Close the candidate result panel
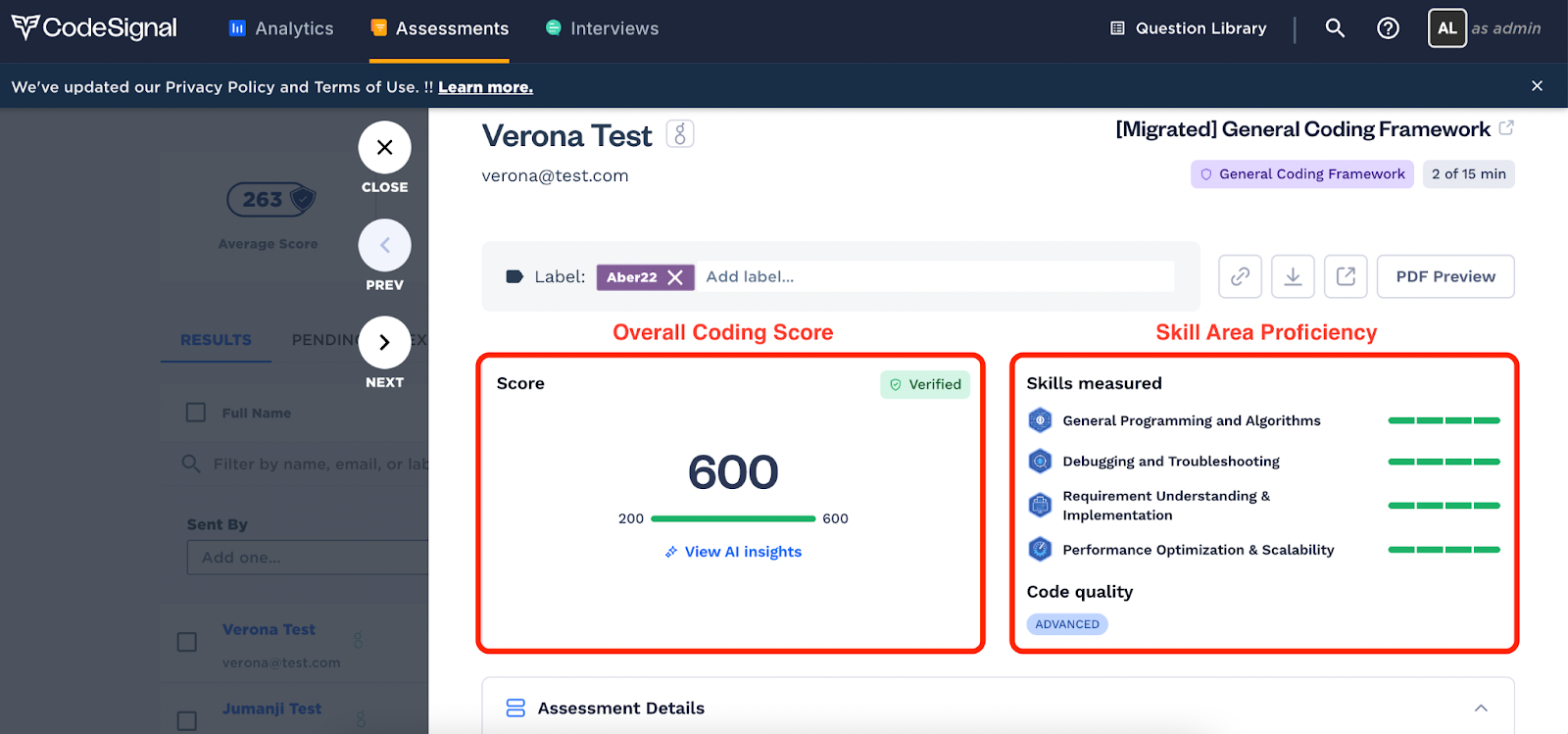Image resolution: width=1568 pixels, height=734 pixels. click(384, 147)
